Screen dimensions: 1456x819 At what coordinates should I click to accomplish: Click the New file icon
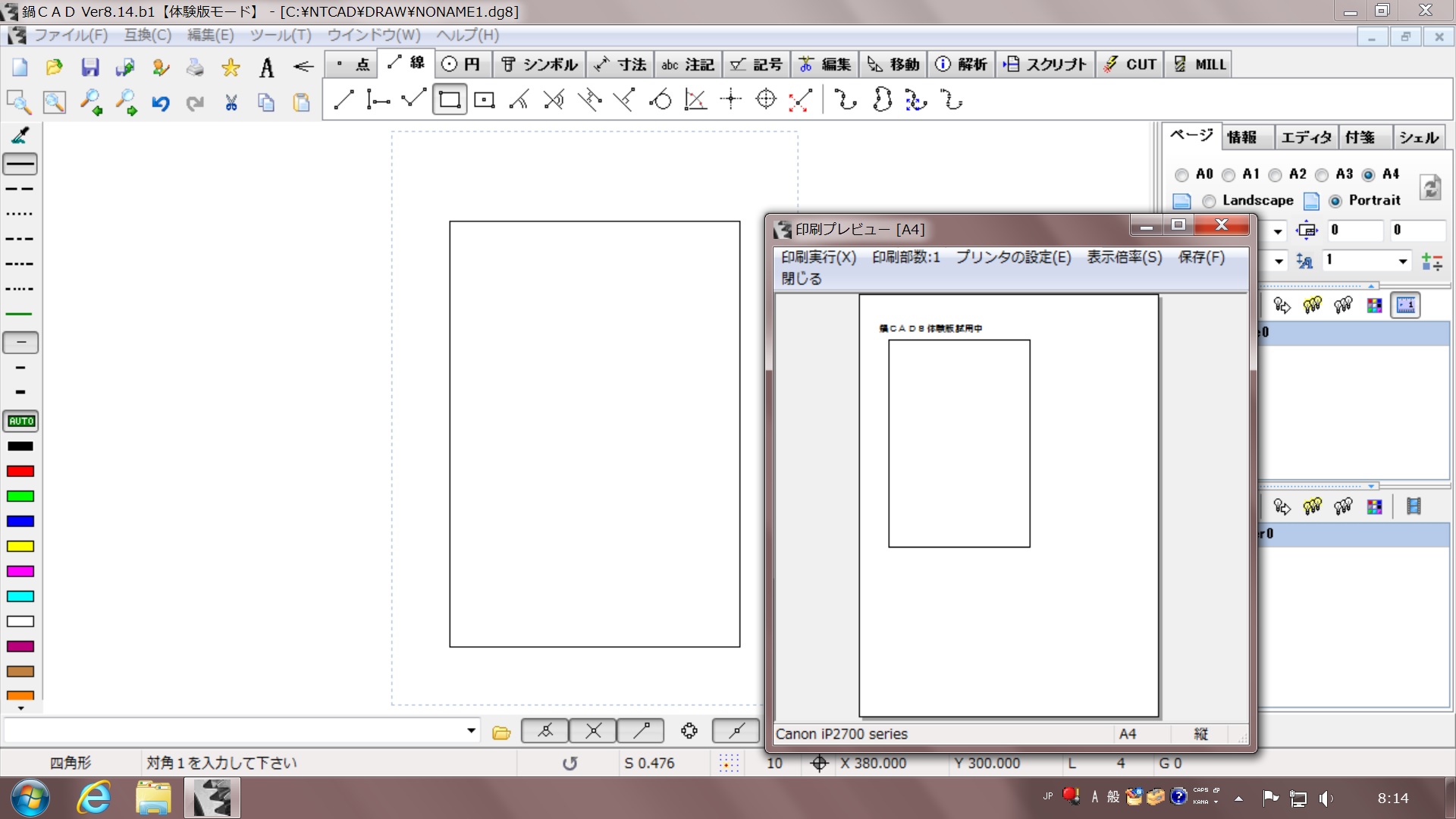(x=20, y=67)
